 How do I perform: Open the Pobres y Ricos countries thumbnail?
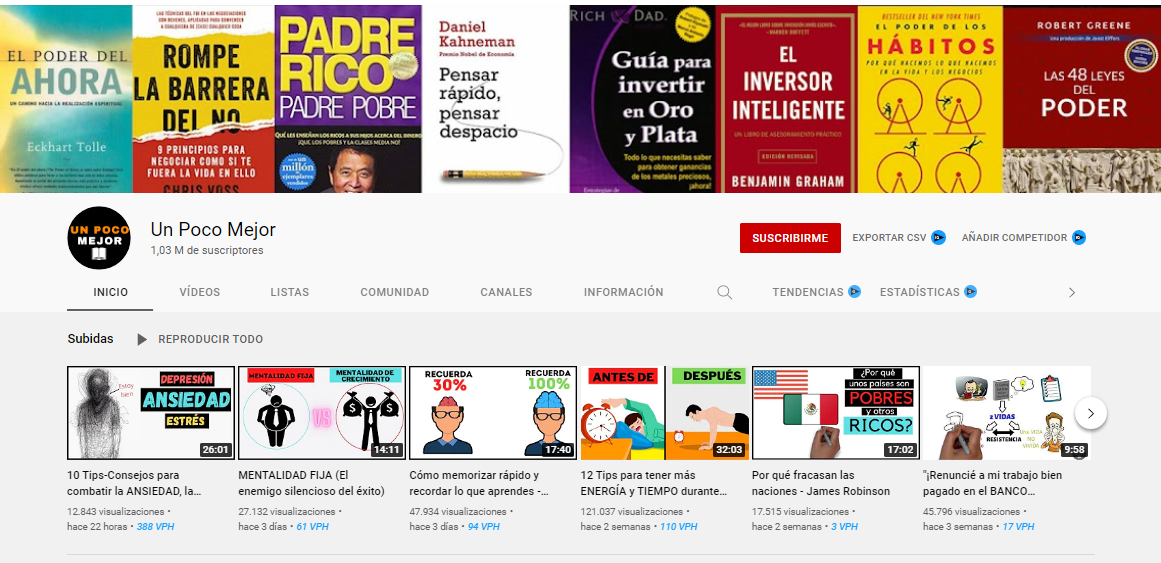point(836,413)
